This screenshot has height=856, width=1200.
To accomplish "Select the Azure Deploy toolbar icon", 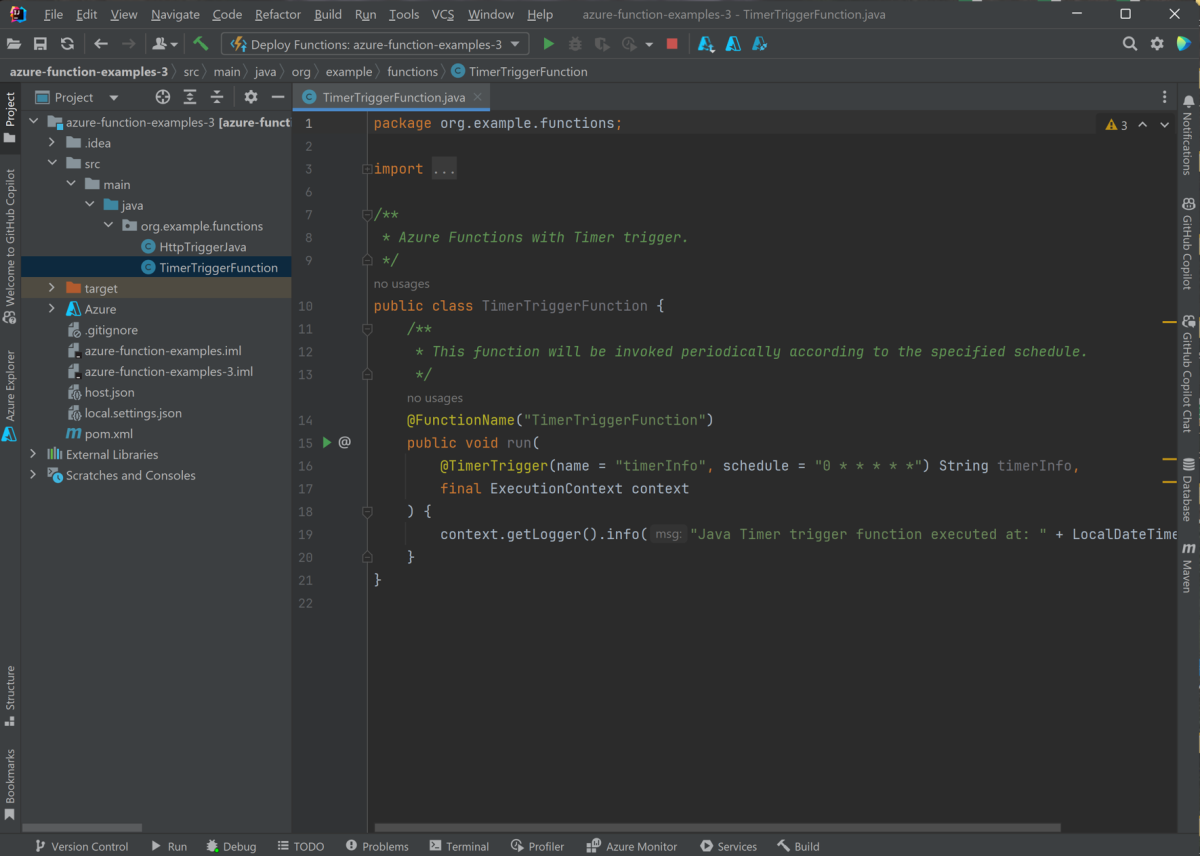I will pyautogui.click(x=706, y=44).
